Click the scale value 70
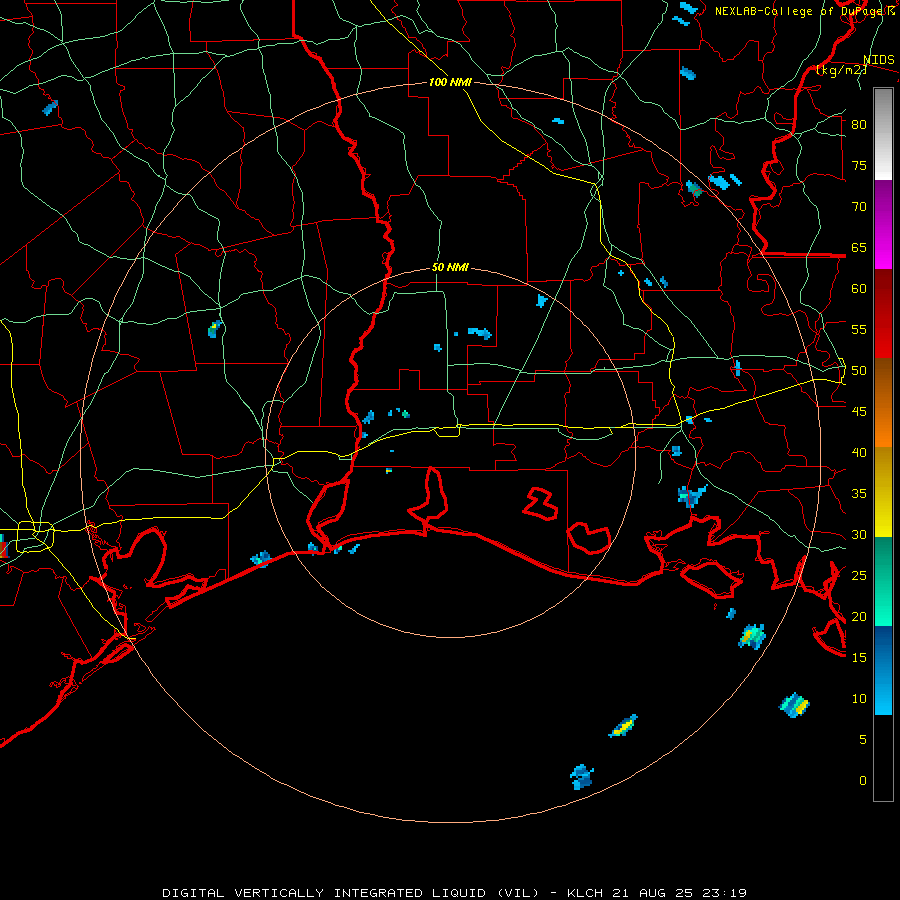 (859, 207)
